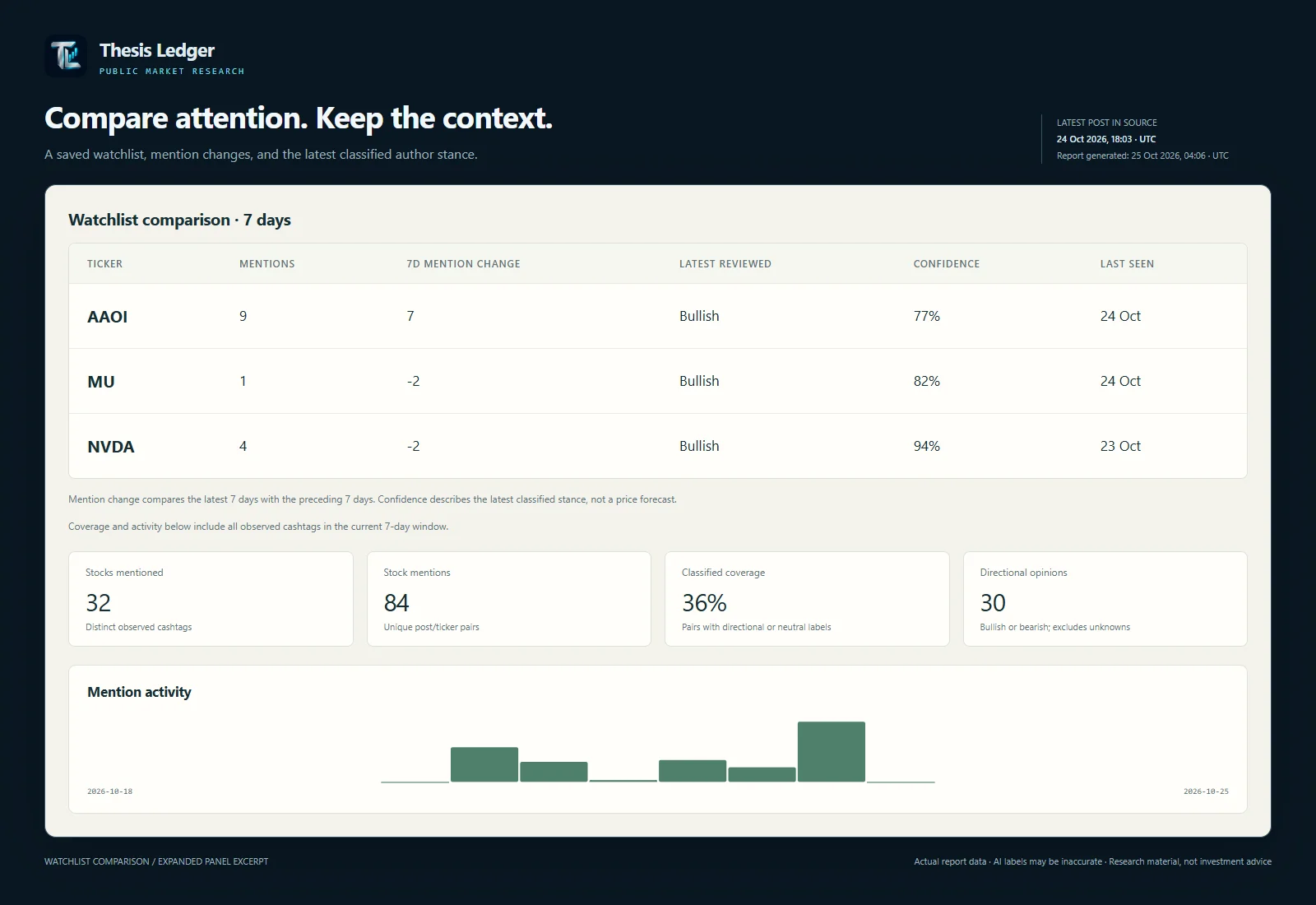
Task: Click the '24 Oct 2026, 18:03 · UTC' timestamp
Action: tap(1106, 139)
